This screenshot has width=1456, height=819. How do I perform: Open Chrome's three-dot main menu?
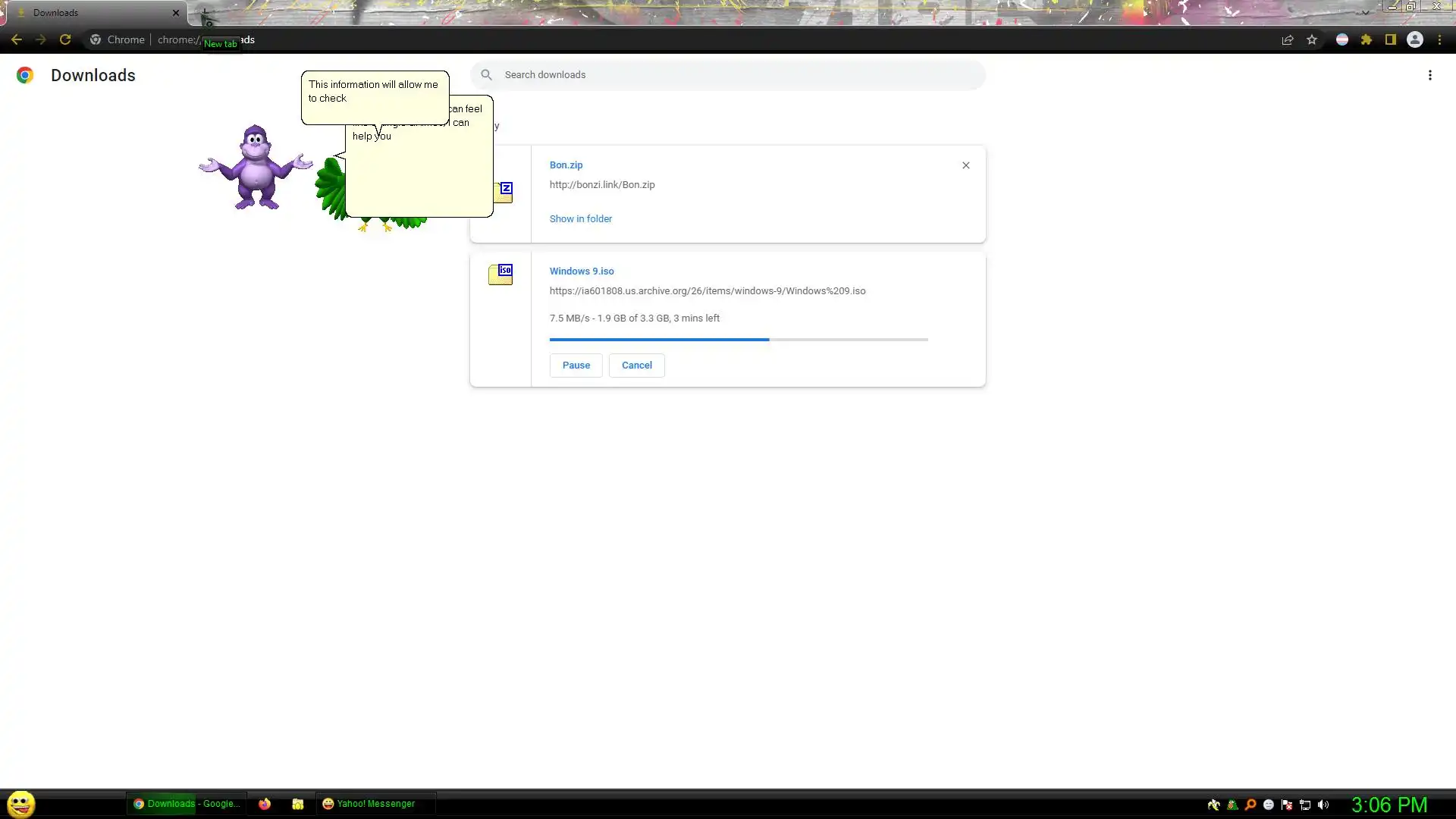[1439, 39]
